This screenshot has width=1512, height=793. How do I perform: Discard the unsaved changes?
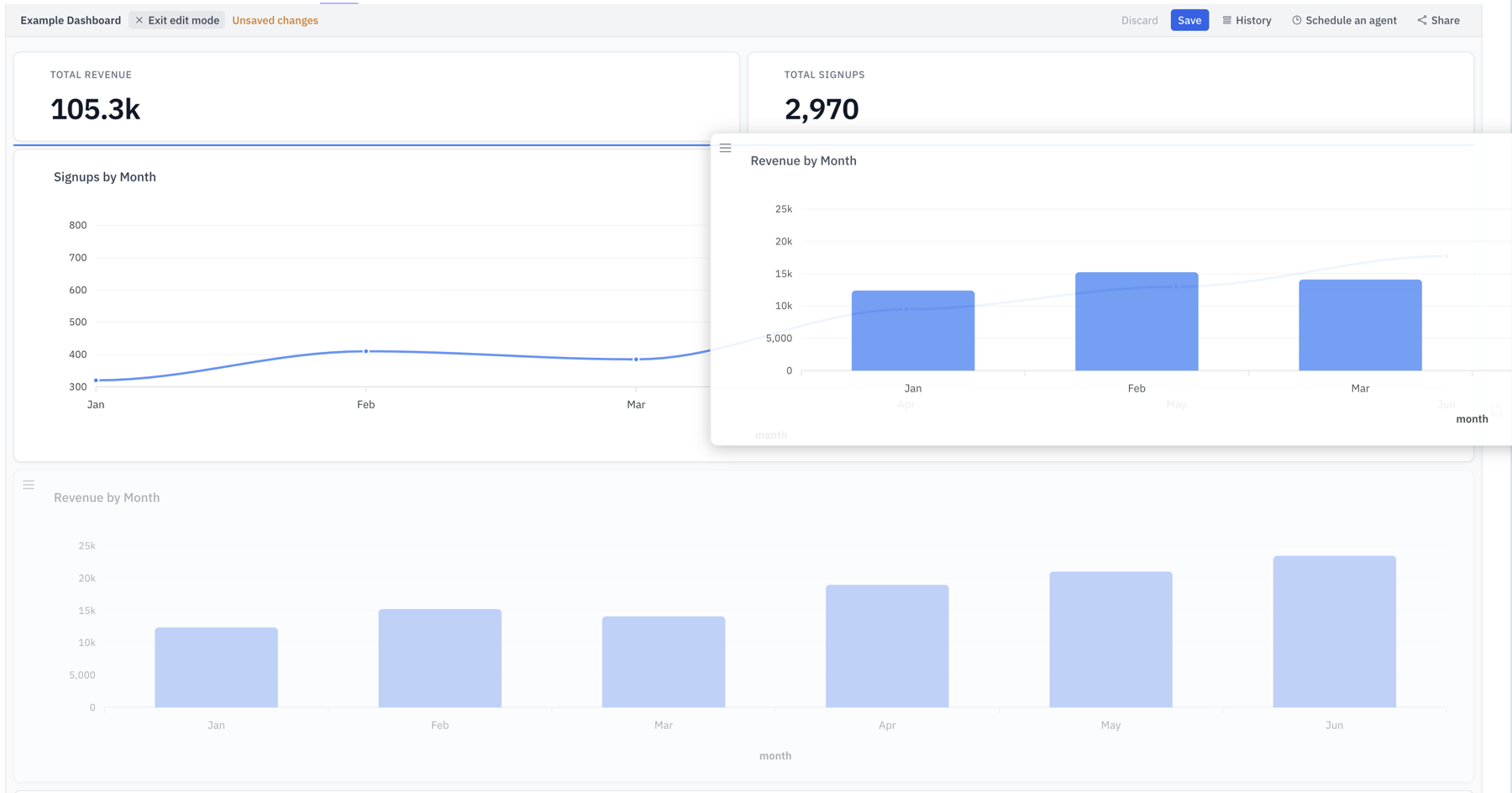(x=1139, y=20)
